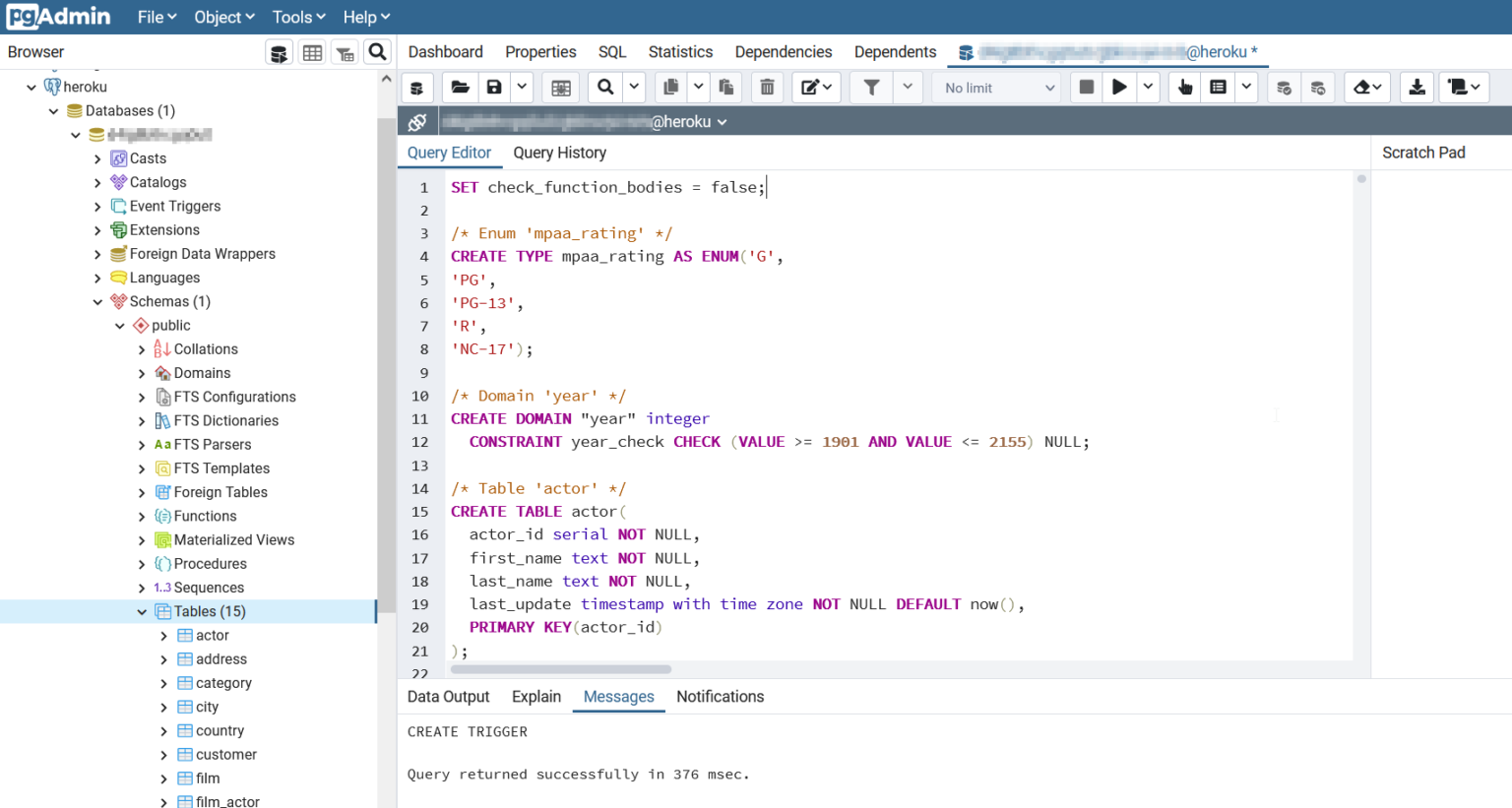This screenshot has width=1512, height=808.
Task: Click the Find magnifier icon in the query toolbar
Action: 605,88
